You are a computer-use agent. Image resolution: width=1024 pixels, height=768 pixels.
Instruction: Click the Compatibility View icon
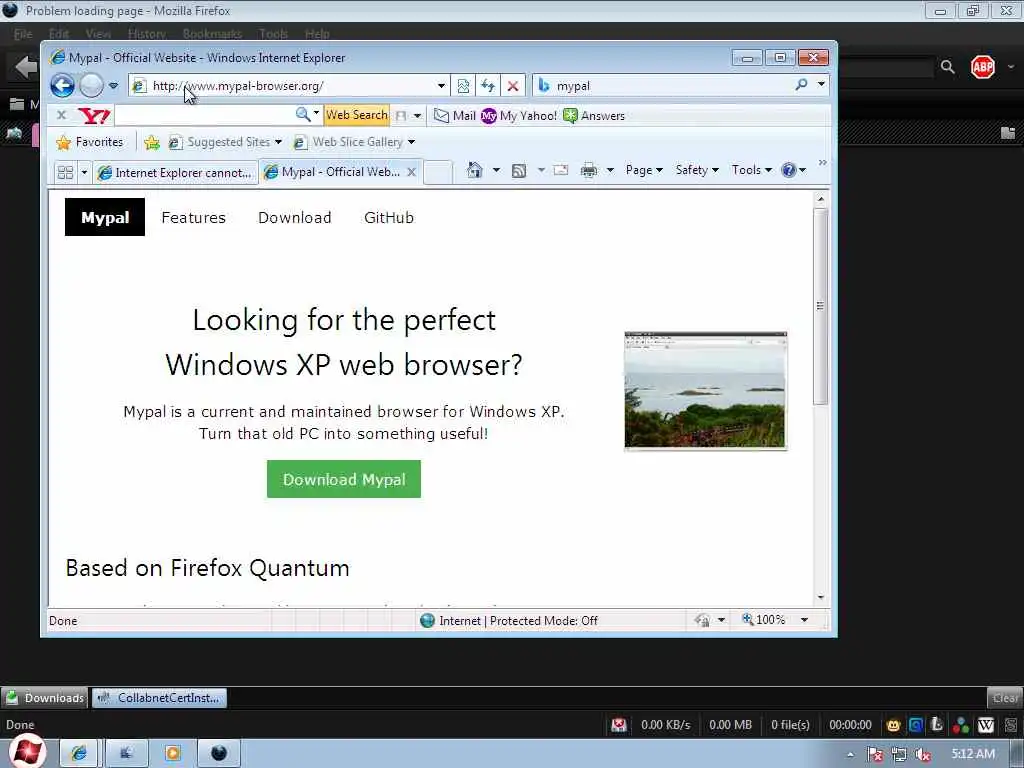click(463, 86)
